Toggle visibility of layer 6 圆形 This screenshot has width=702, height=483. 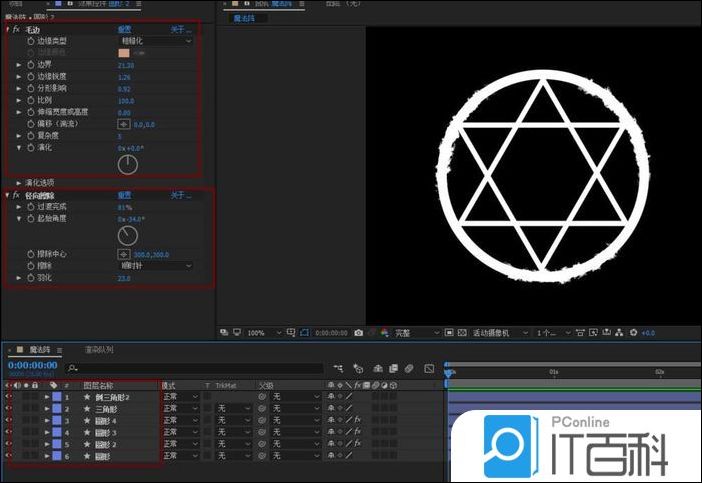click(x=9, y=455)
